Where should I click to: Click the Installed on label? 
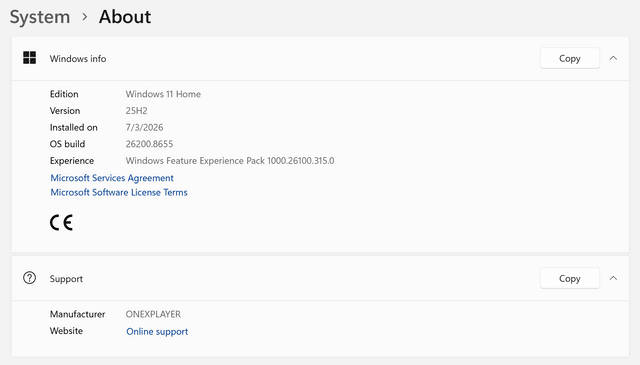click(x=73, y=127)
